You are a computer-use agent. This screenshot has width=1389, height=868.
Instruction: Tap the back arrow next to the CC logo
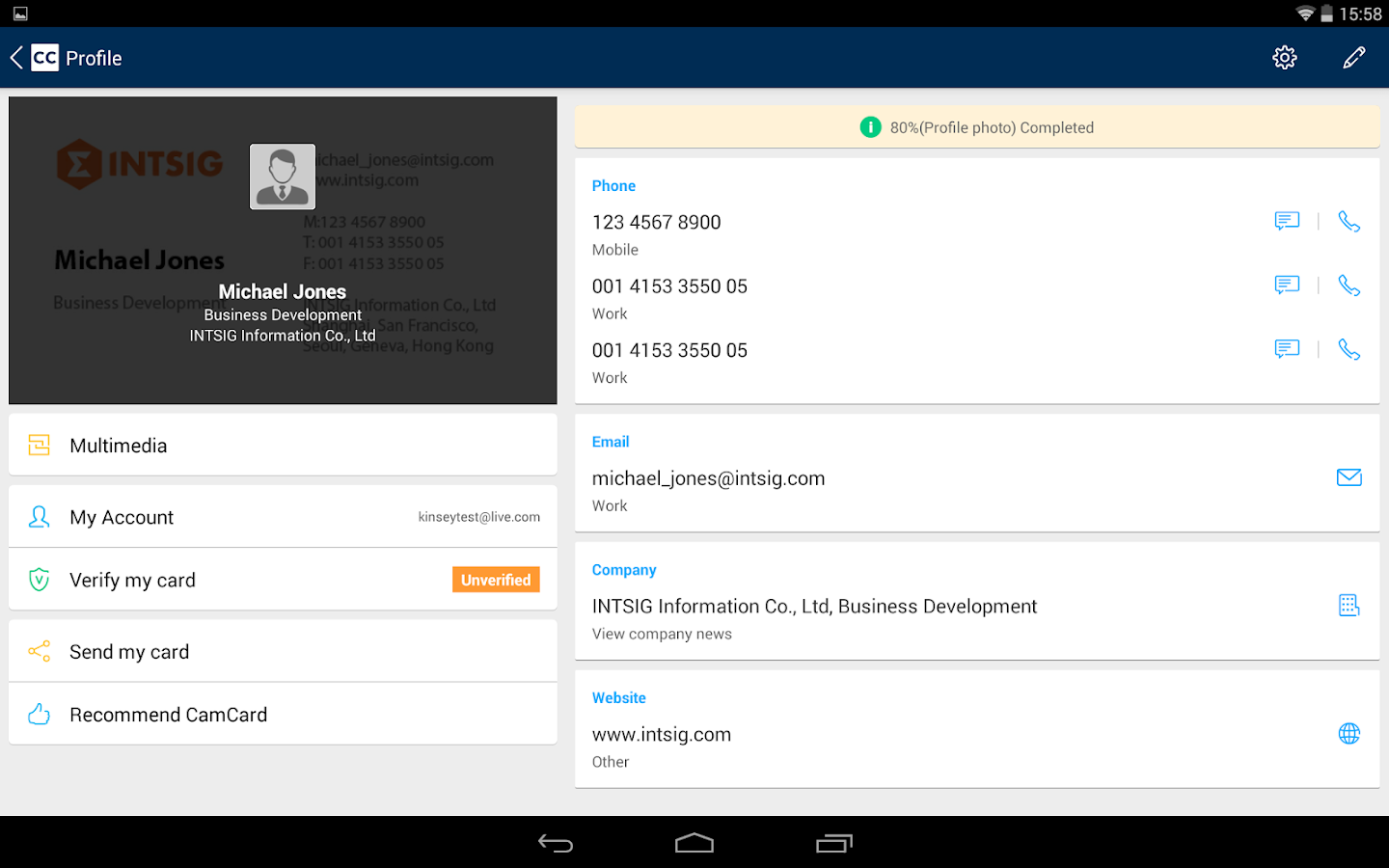[15, 57]
